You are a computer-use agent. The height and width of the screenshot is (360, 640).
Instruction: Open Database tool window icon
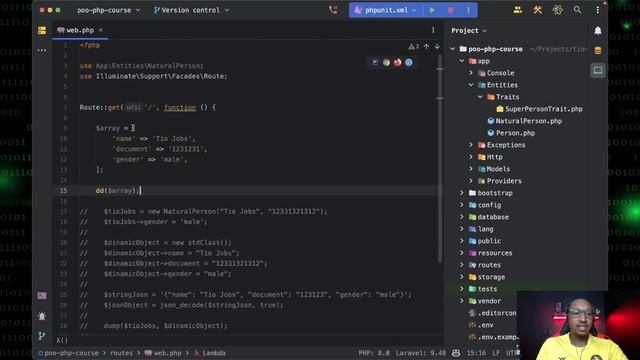pyautogui.click(x=598, y=51)
